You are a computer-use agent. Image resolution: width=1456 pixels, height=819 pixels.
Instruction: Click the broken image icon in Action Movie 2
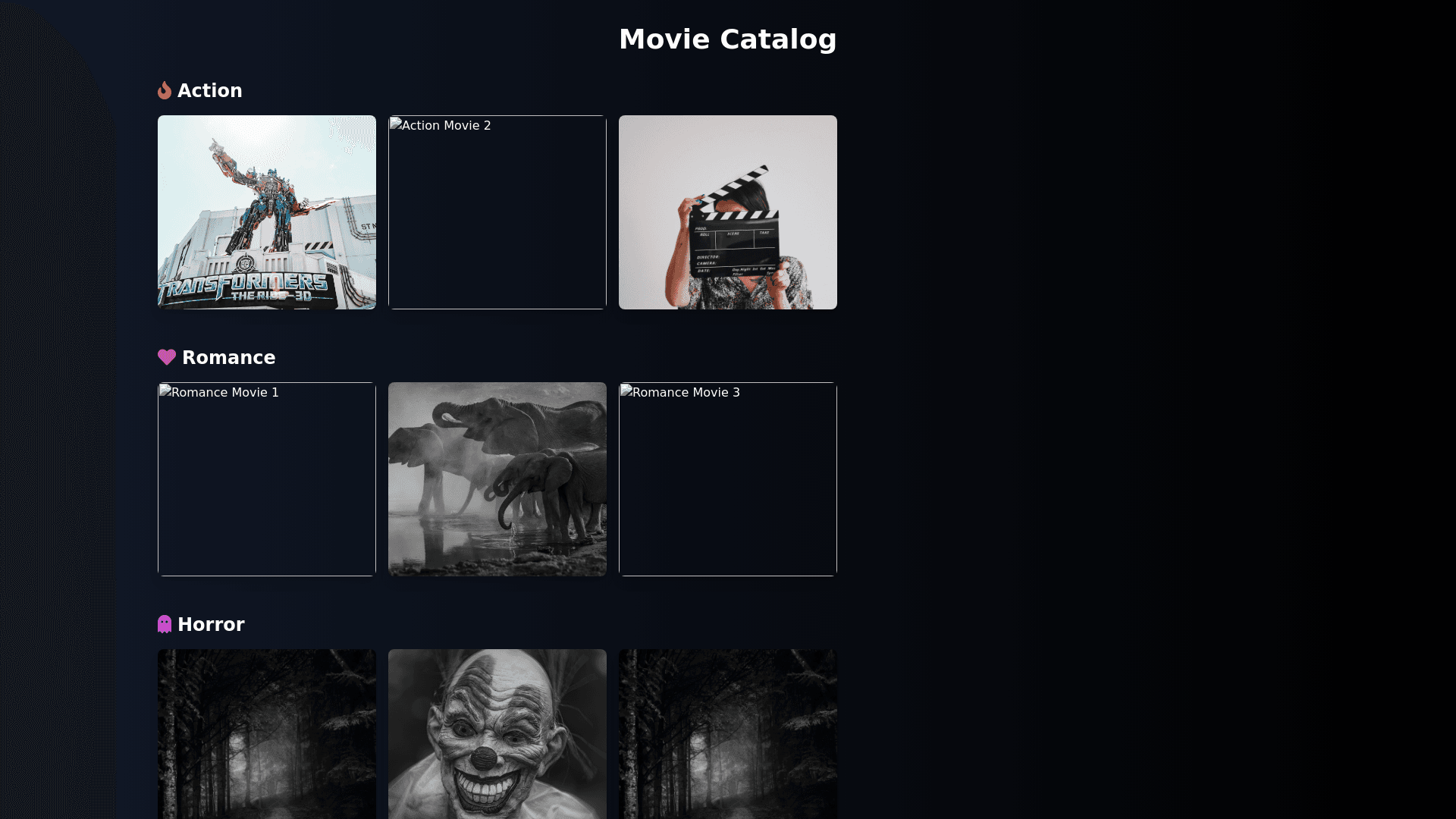pyautogui.click(x=395, y=124)
